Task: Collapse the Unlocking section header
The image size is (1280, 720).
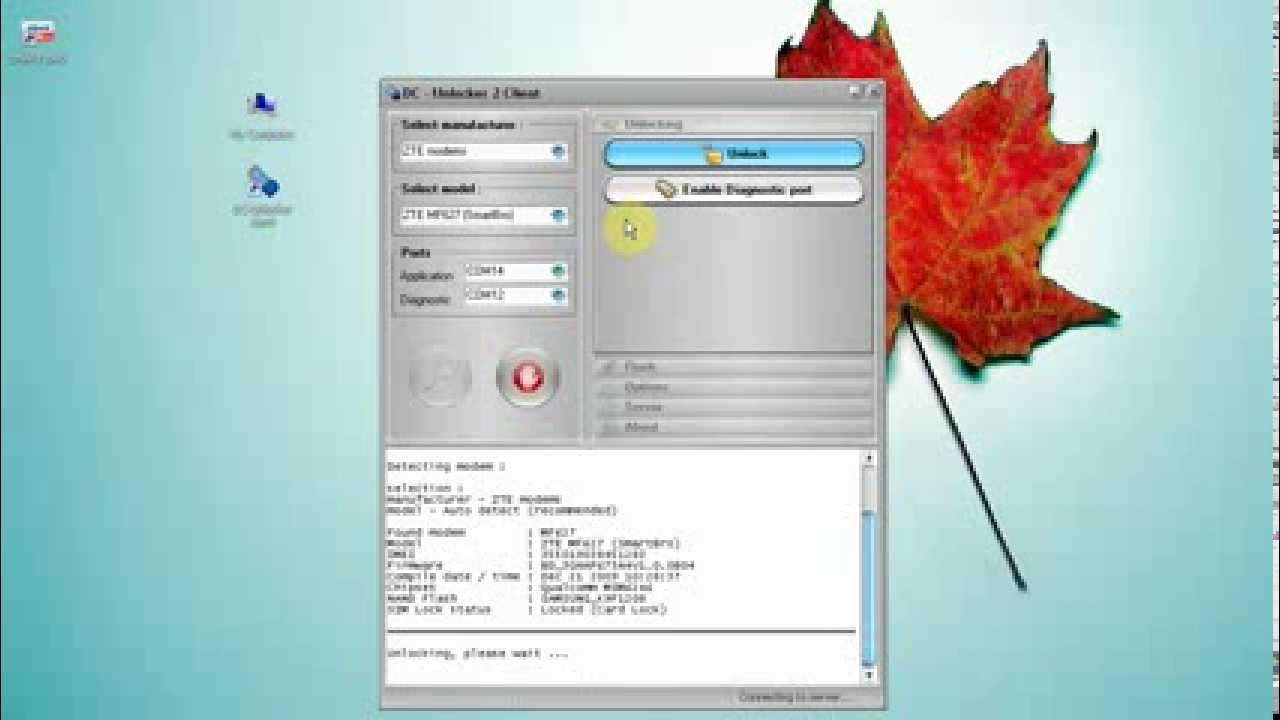Action: pos(734,124)
